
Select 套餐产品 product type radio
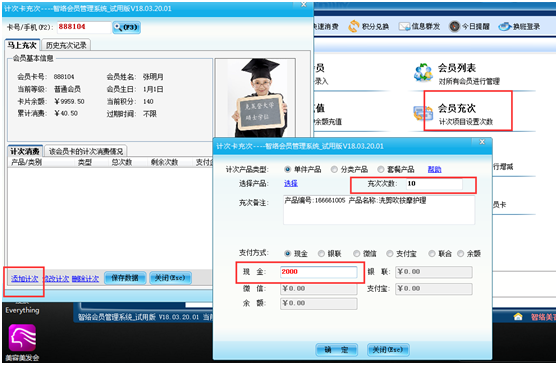click(381, 169)
